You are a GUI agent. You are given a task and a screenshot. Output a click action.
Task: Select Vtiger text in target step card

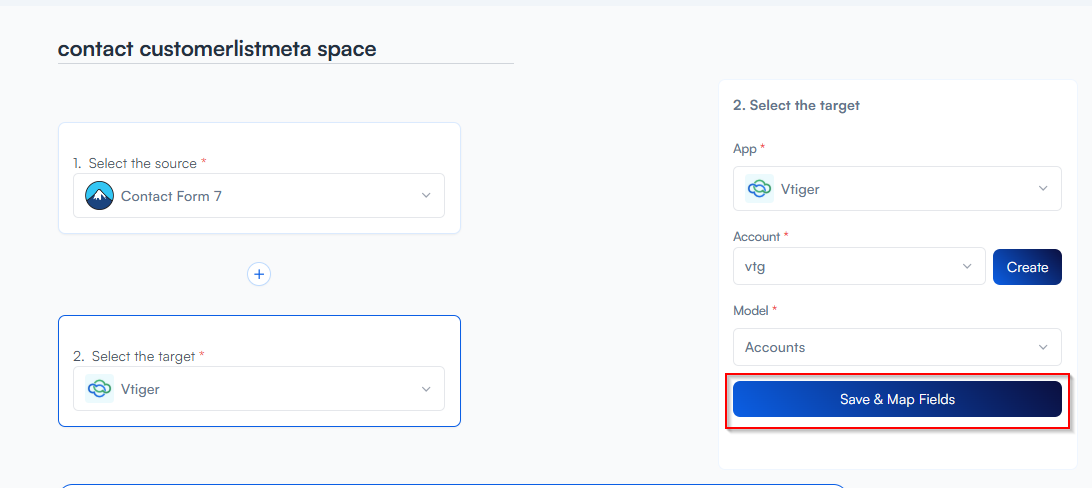pos(140,389)
